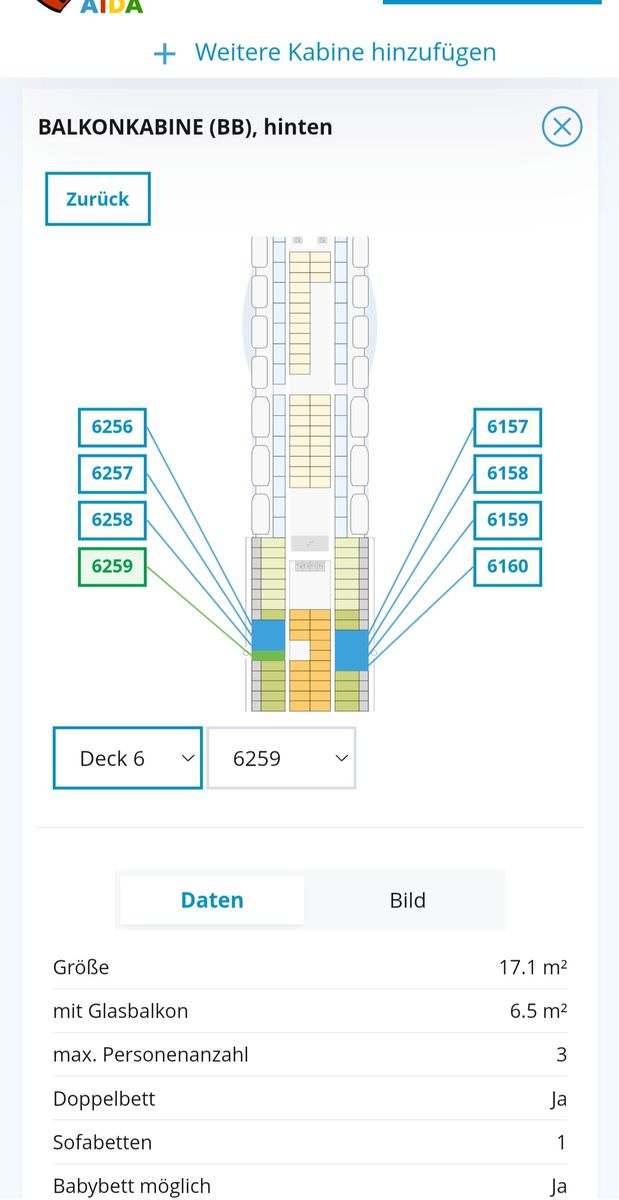
Task: Pick cabin 6159 label
Action: pos(507,520)
